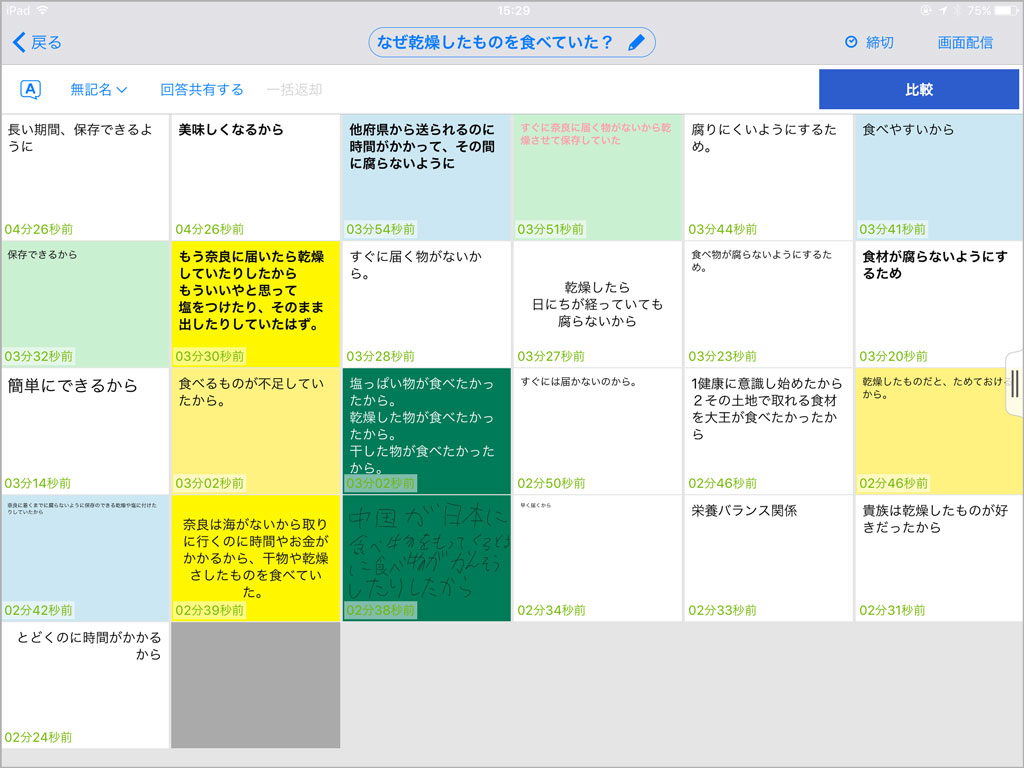Select the yellow card starting 奈良は海がないから

click(x=255, y=558)
